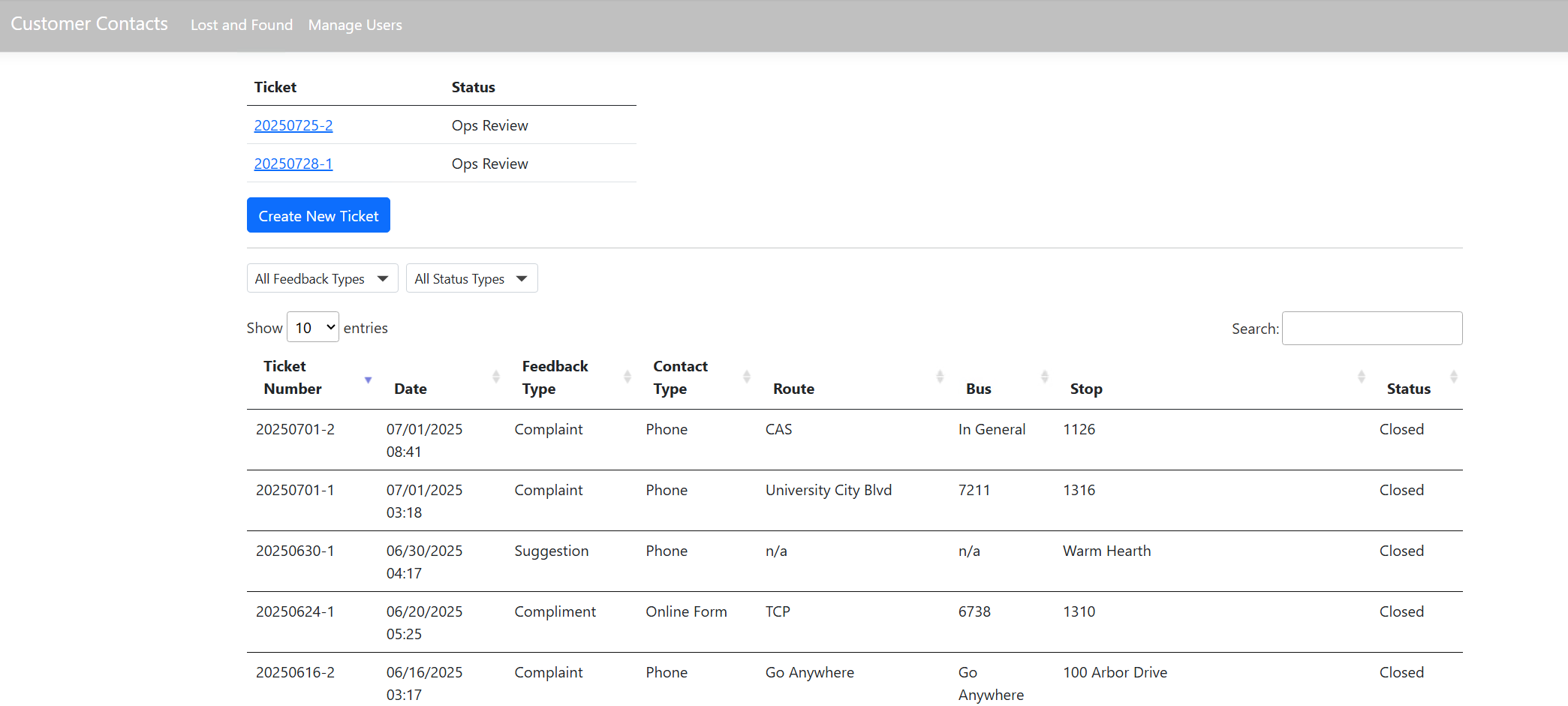The height and width of the screenshot is (706, 1568).
Task: Click stop 1310 cell
Action: pyautogui.click(x=1079, y=611)
